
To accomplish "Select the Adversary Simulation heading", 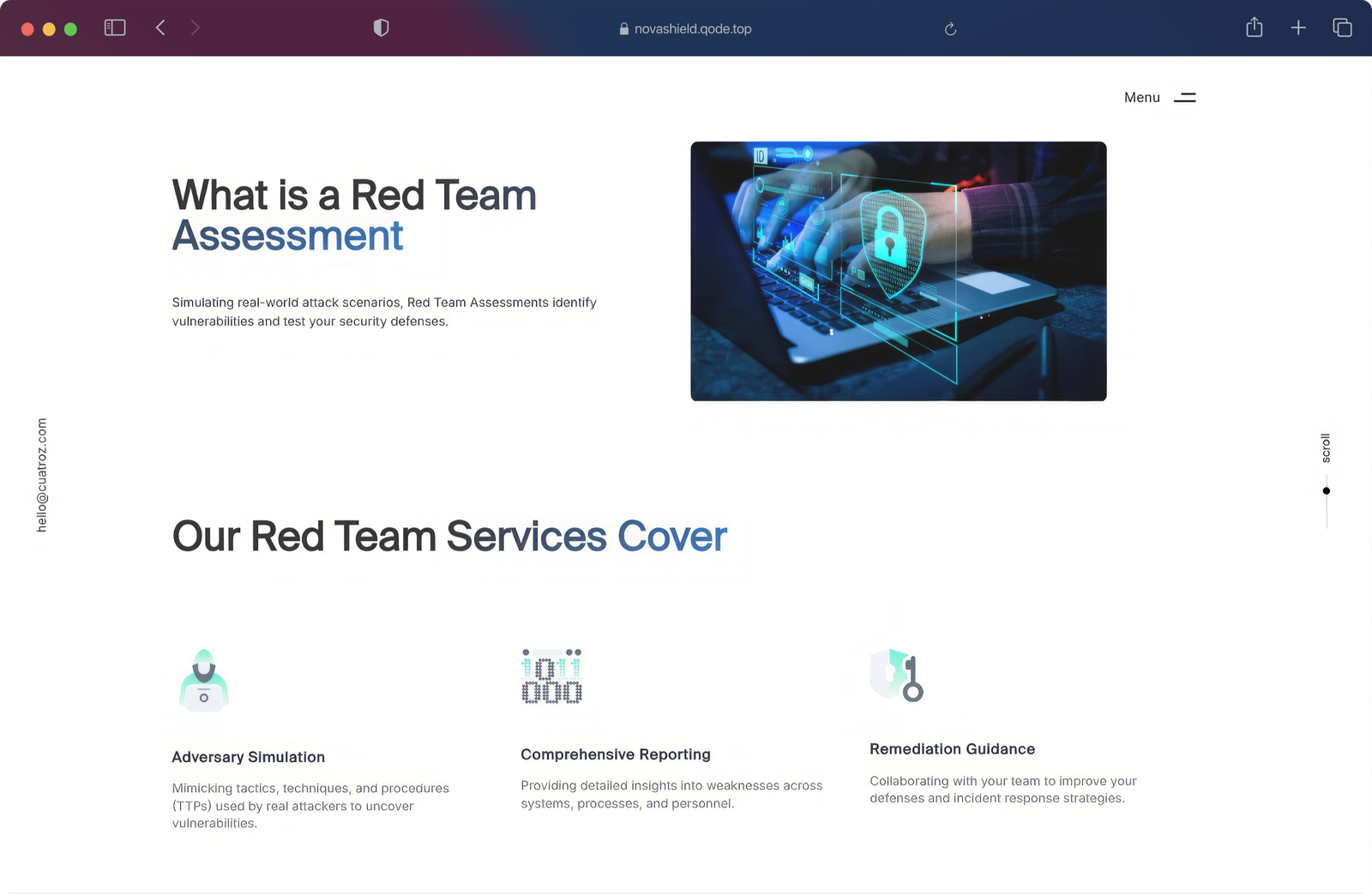I will coord(248,757).
